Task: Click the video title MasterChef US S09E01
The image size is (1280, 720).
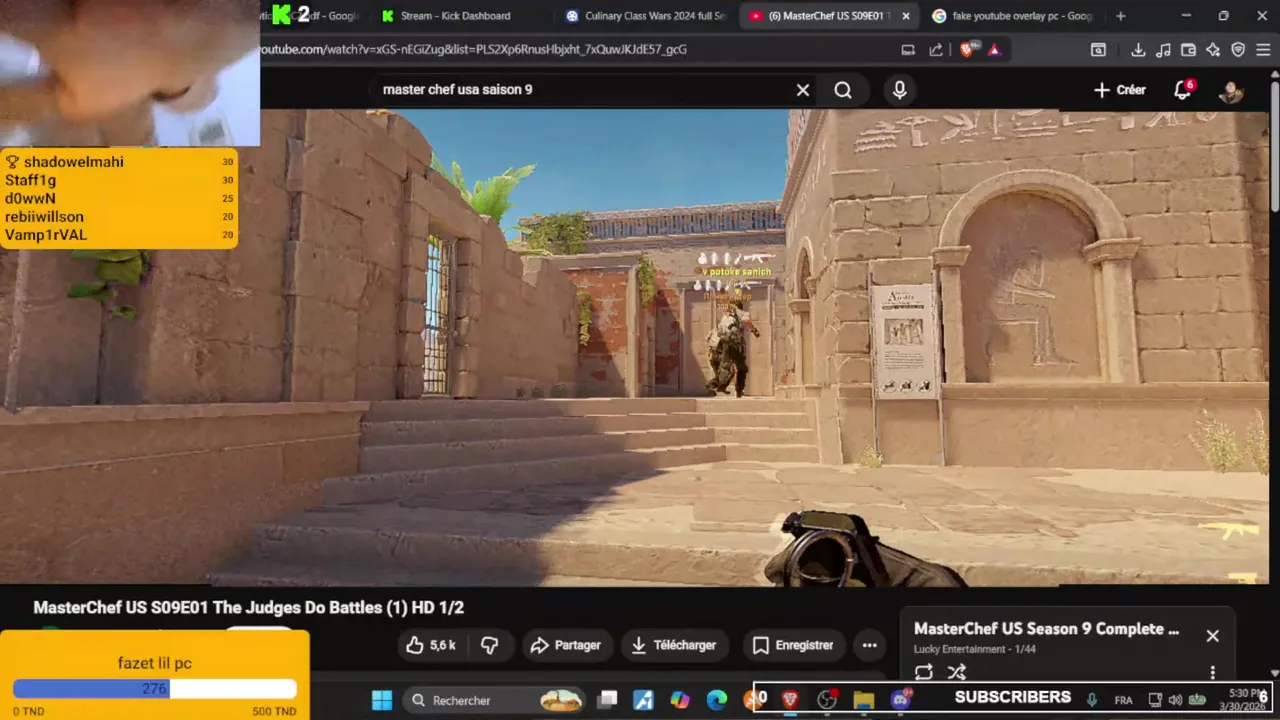Action: [248, 607]
